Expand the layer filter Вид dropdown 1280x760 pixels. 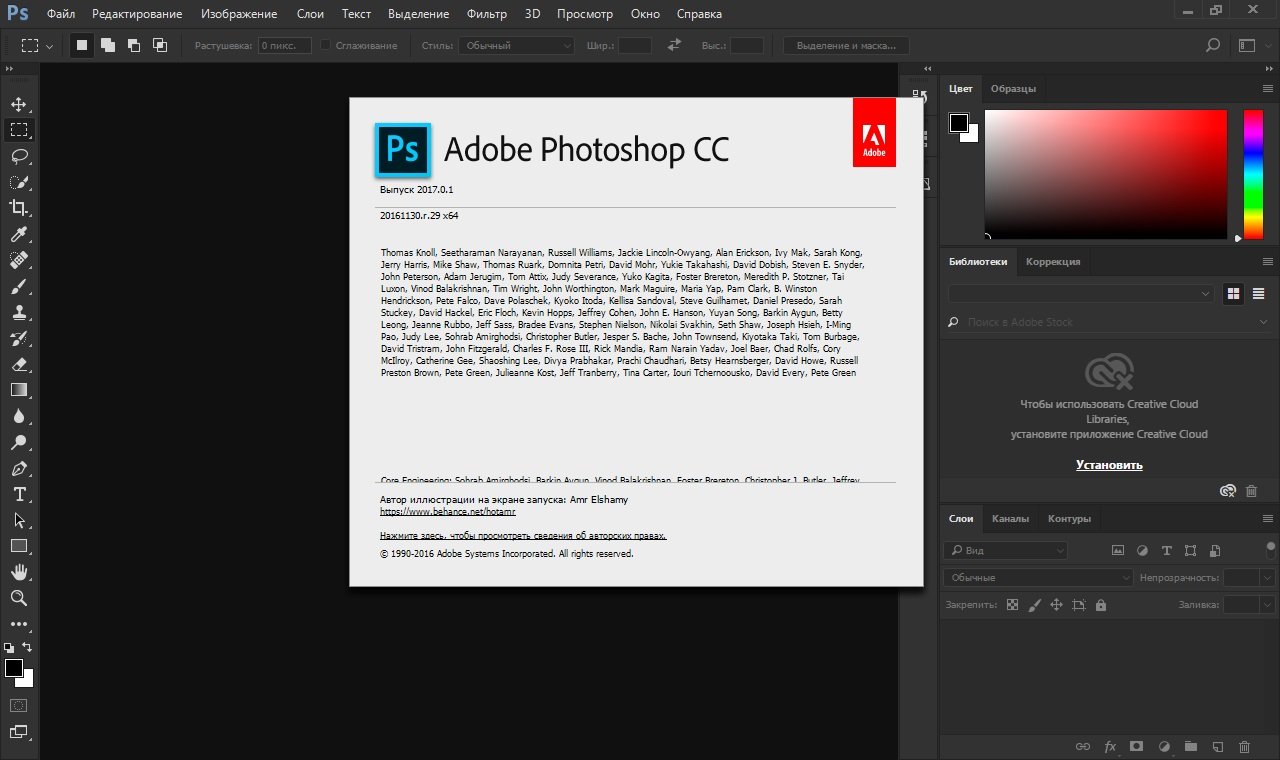point(1006,551)
